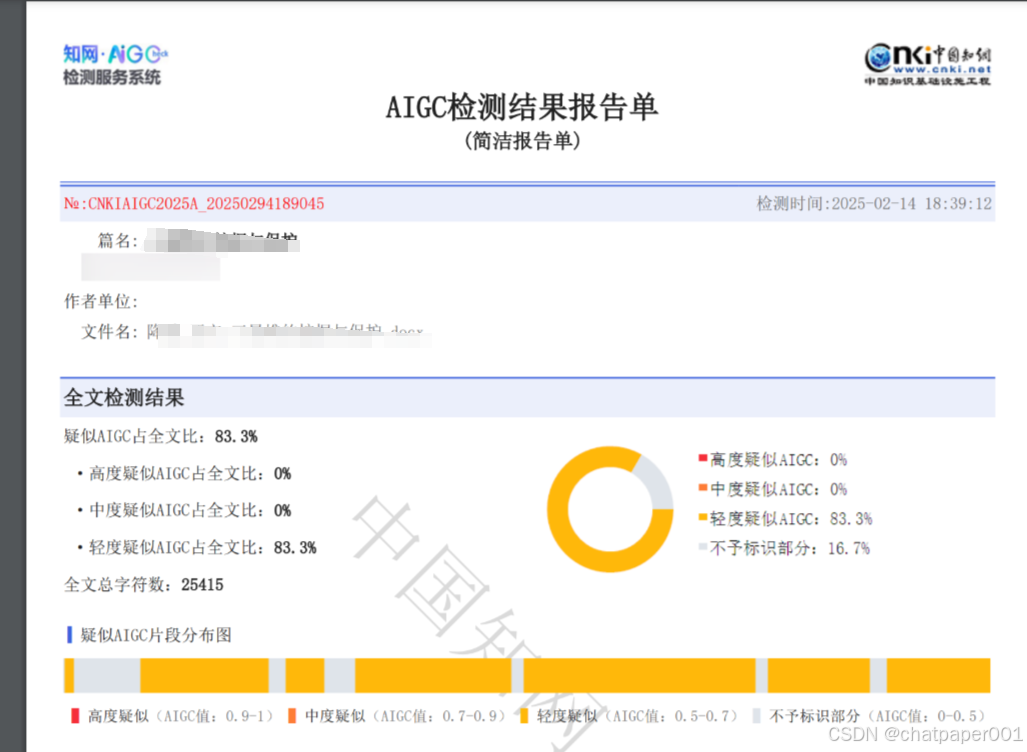Click the 知网 AIGC detection system logo
Viewport: 1027px width, 752px height.
click(115, 65)
